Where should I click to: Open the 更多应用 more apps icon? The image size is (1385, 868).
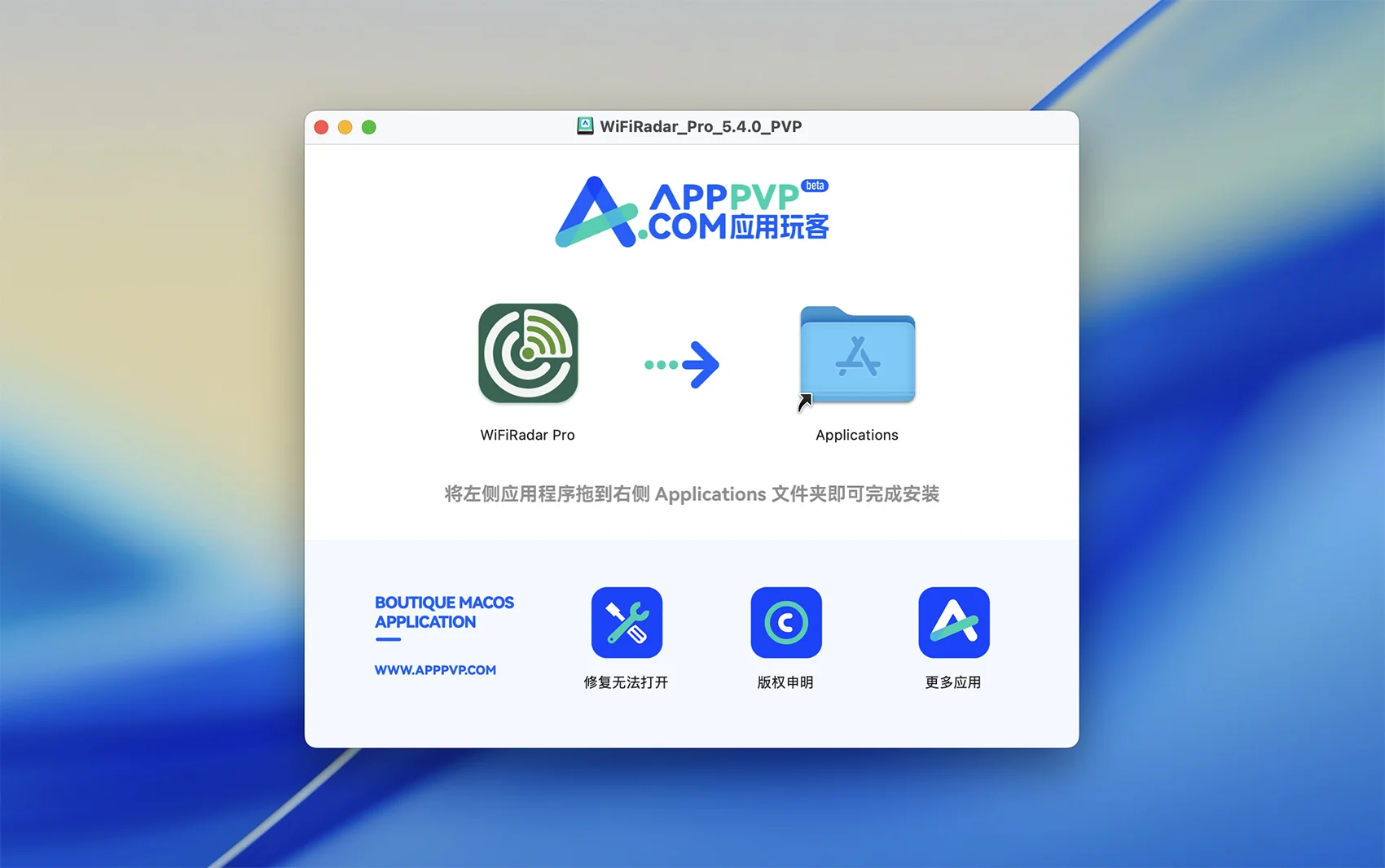[x=953, y=622]
